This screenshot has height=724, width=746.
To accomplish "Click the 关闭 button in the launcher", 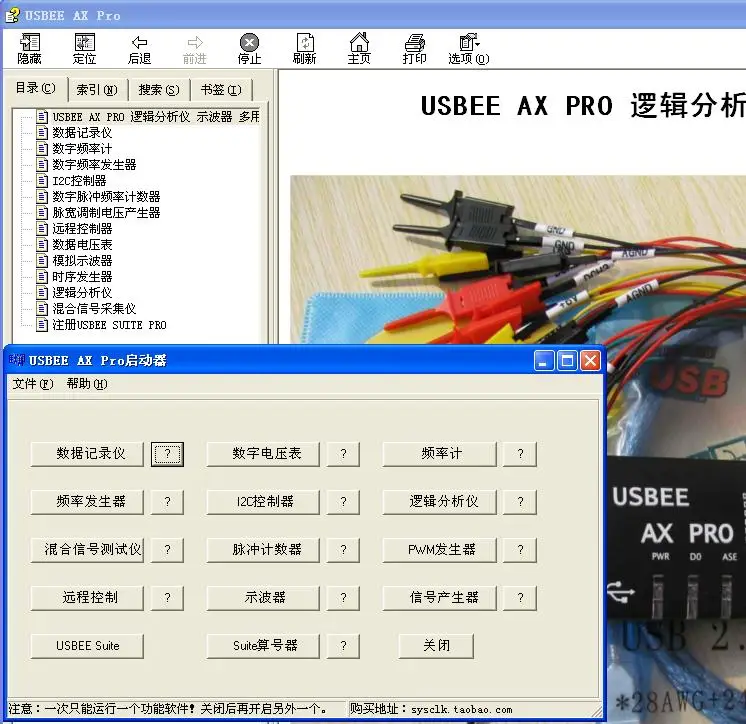I will (436, 646).
